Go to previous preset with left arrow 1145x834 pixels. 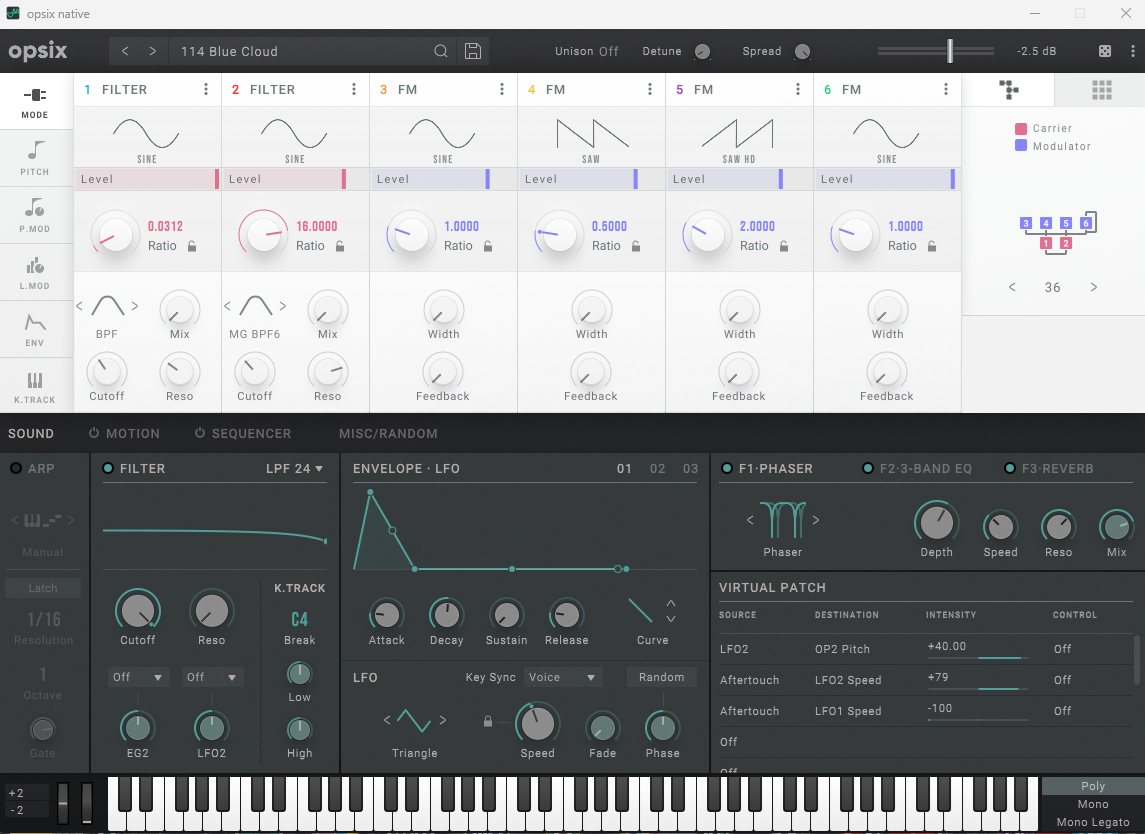[x=125, y=51]
